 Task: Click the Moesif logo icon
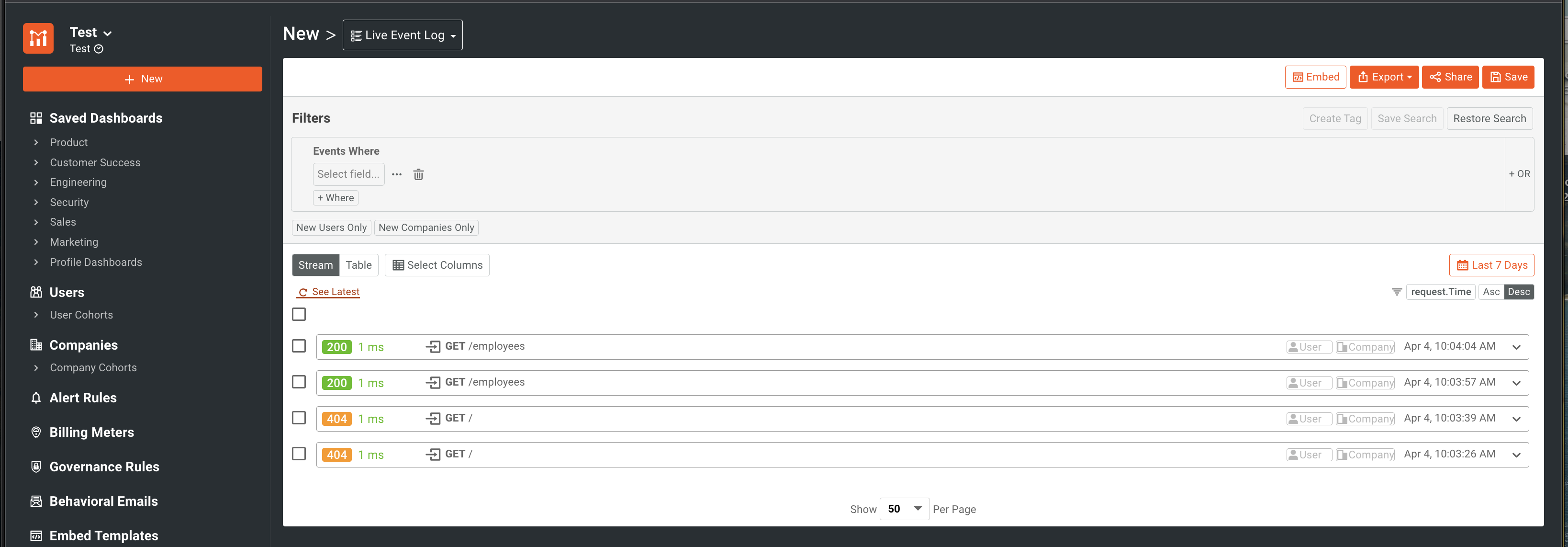(x=38, y=39)
